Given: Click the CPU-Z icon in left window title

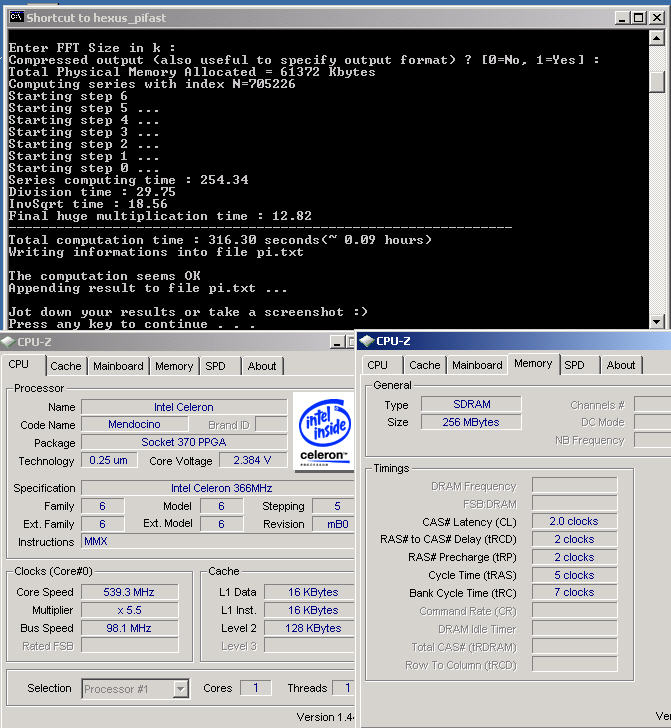Looking at the screenshot, I should tap(8, 342).
